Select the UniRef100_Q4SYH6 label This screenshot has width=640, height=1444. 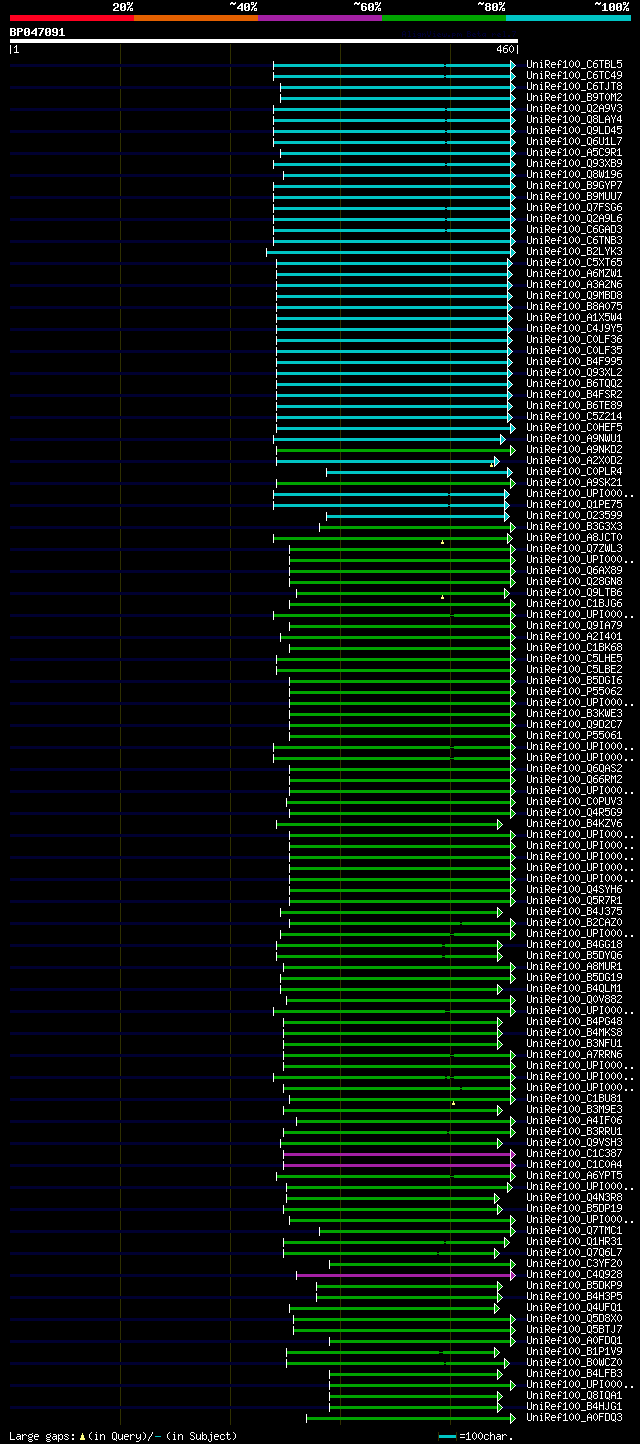574,889
